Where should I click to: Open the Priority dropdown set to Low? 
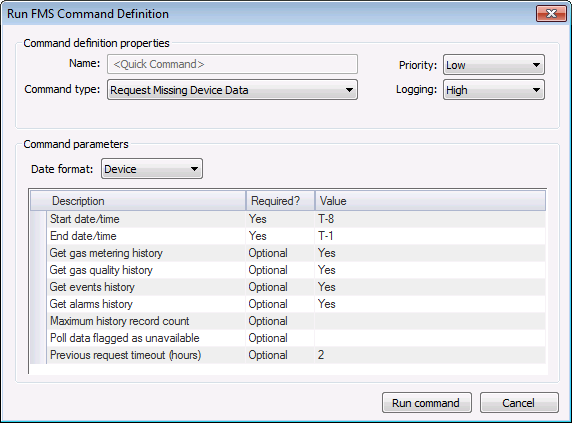494,65
